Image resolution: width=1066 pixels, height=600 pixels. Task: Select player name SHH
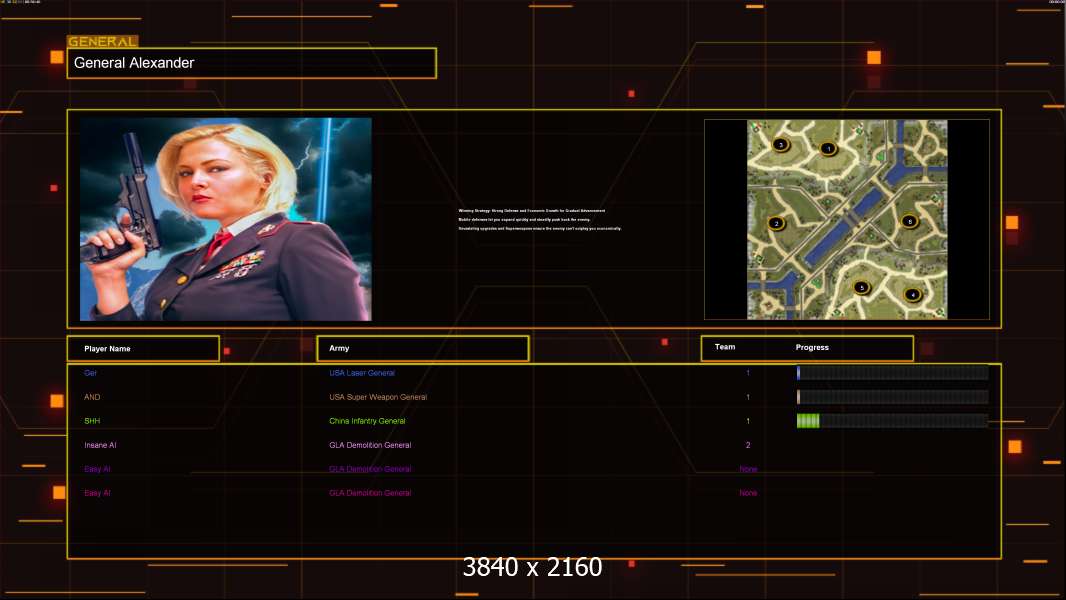tap(92, 421)
